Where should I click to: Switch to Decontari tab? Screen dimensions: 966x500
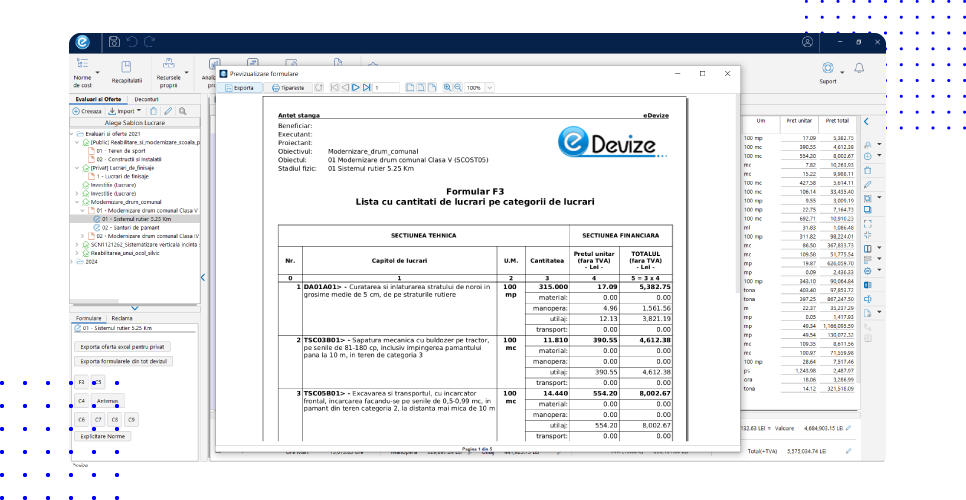tap(147, 99)
